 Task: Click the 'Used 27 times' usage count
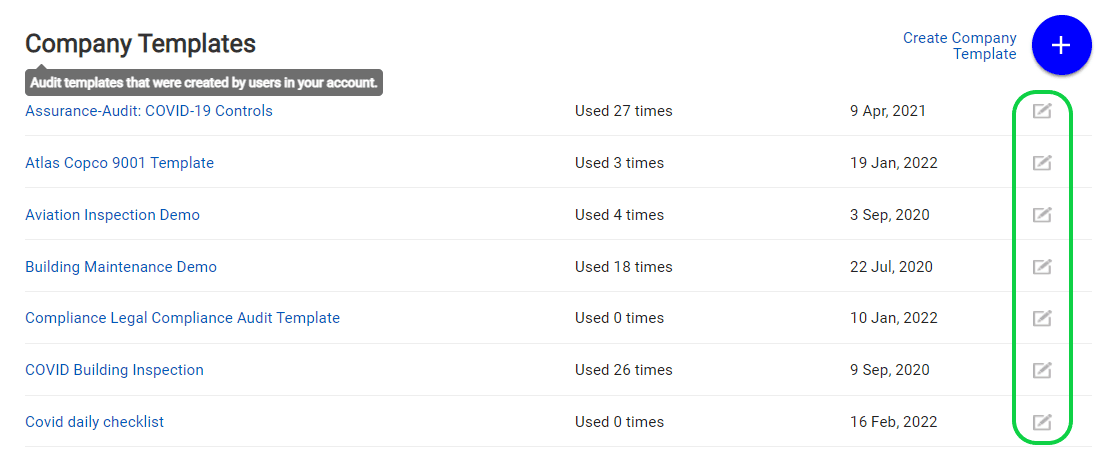click(623, 111)
